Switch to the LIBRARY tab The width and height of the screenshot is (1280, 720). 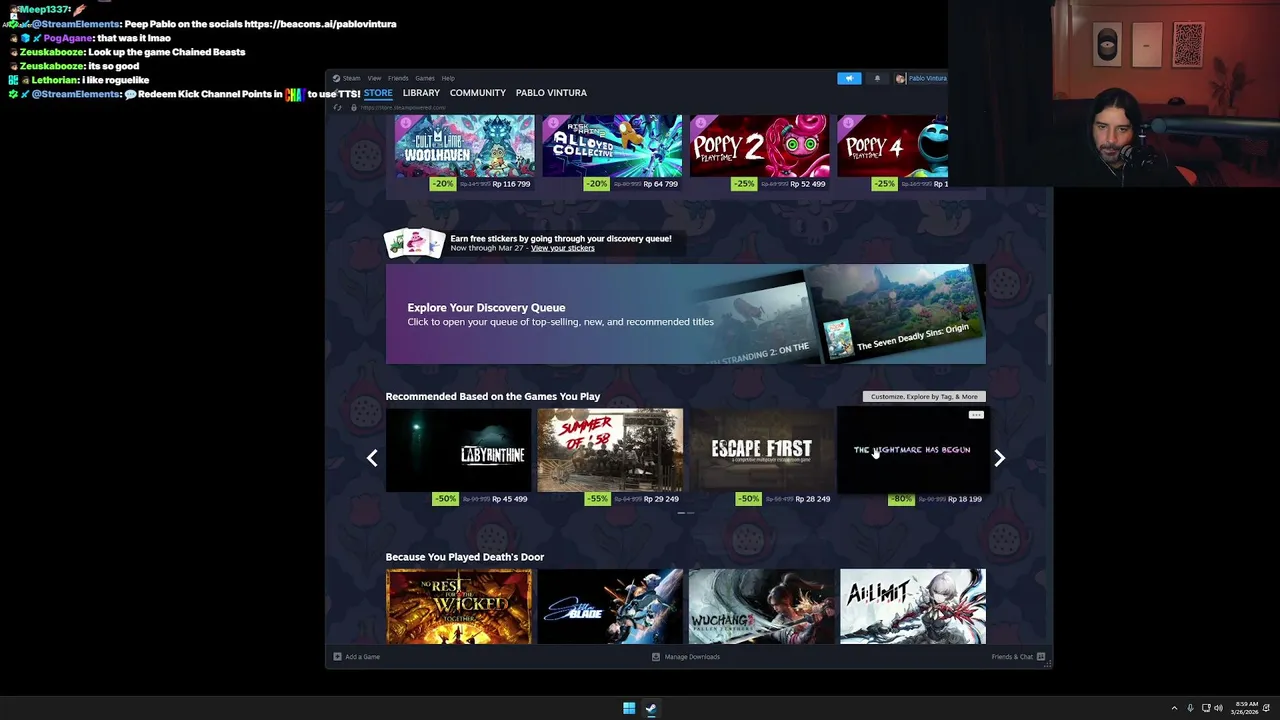coord(421,93)
